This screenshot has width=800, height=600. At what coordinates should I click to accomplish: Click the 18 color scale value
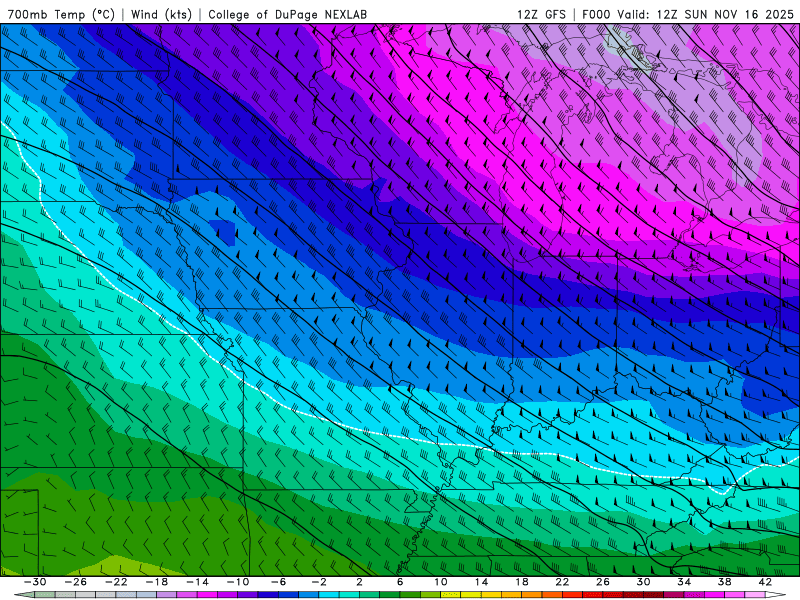tap(522, 582)
